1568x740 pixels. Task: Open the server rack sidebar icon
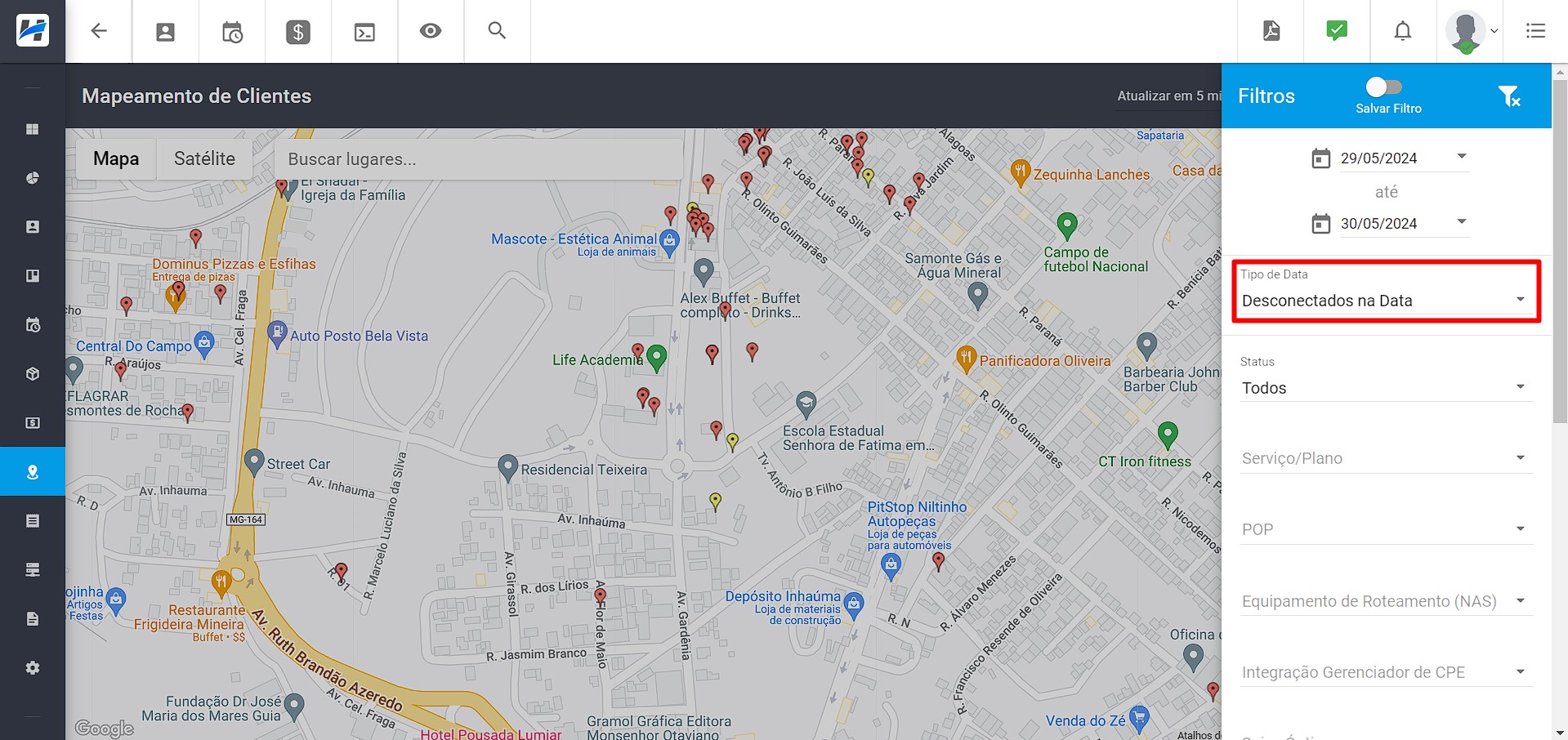pos(33,570)
